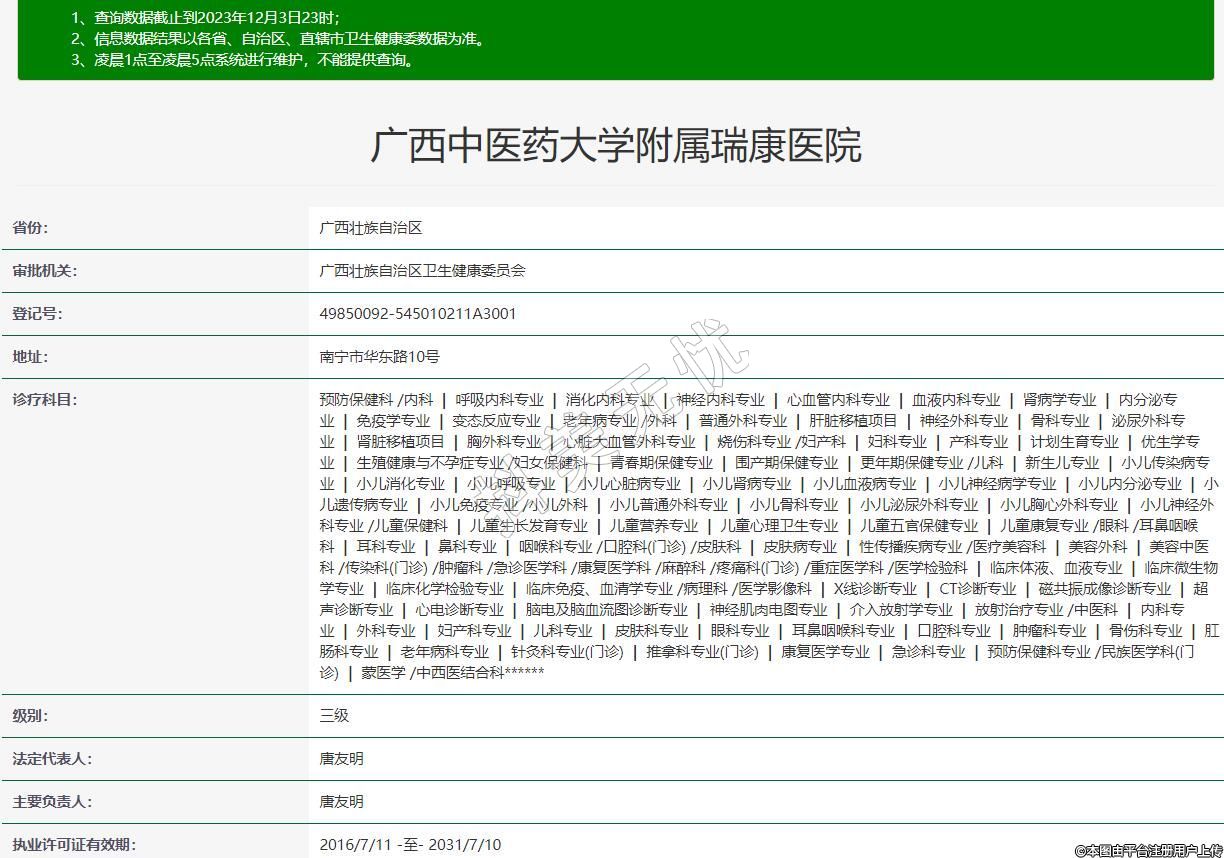Select the validity dates 2016/7/11 -至- 2031/7/10
This screenshot has width=1224, height=858.
pos(410,845)
